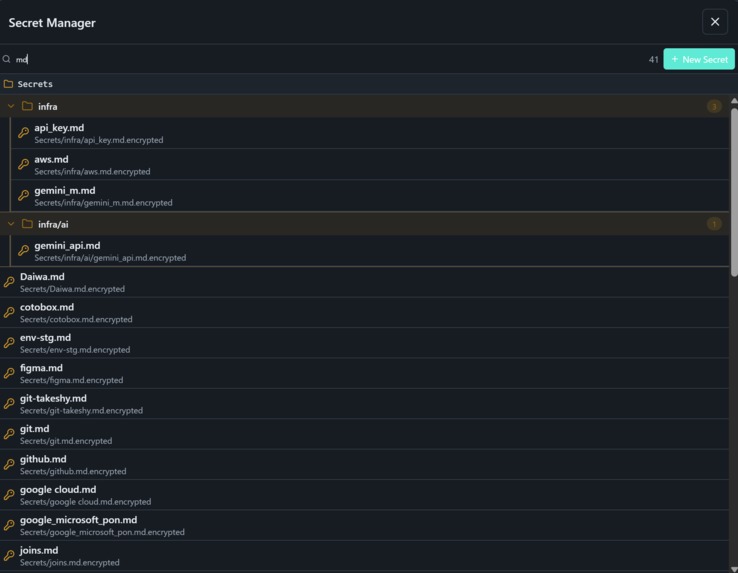This screenshot has width=738, height=573.
Task: Click the infra/ai folder count badge
Action: pos(714,224)
